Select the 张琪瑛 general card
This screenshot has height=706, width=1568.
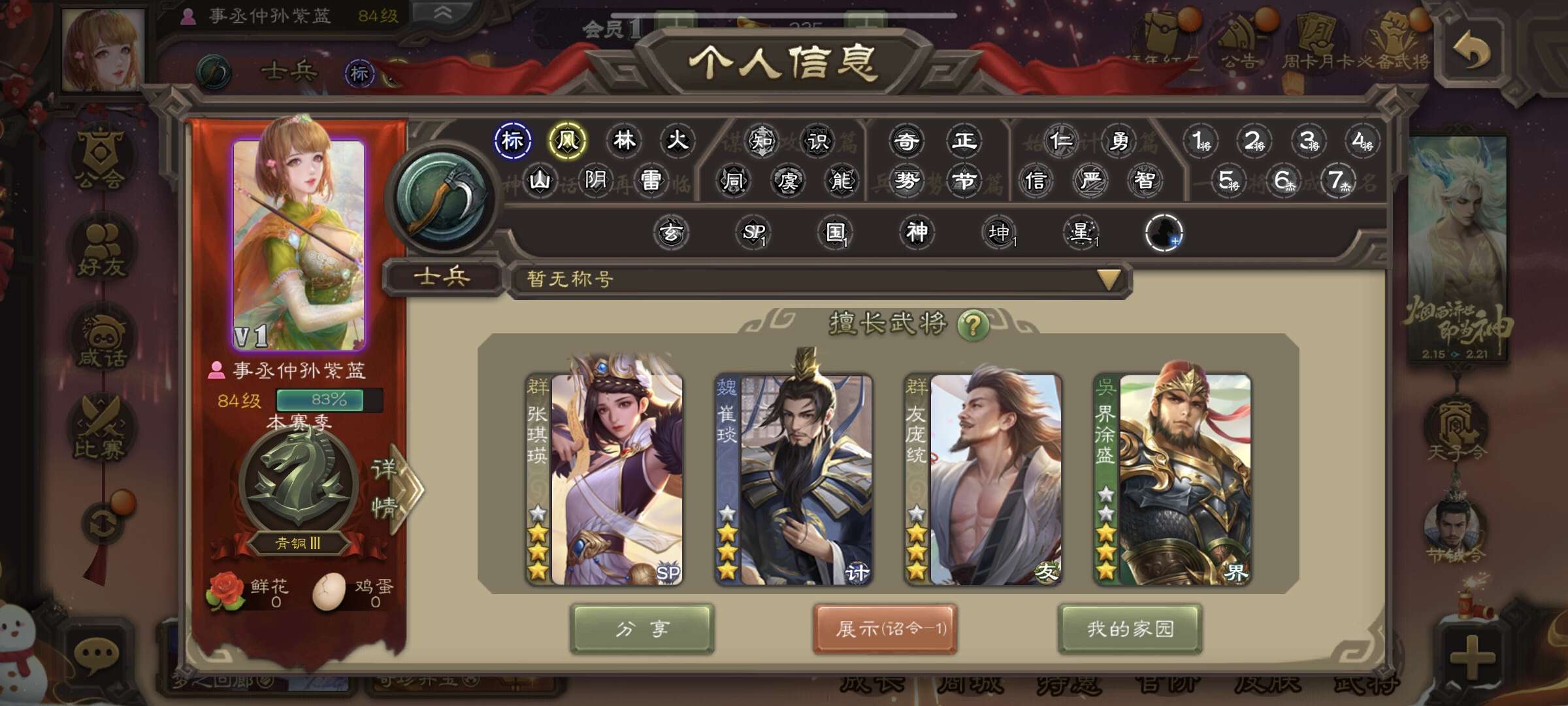[604, 479]
